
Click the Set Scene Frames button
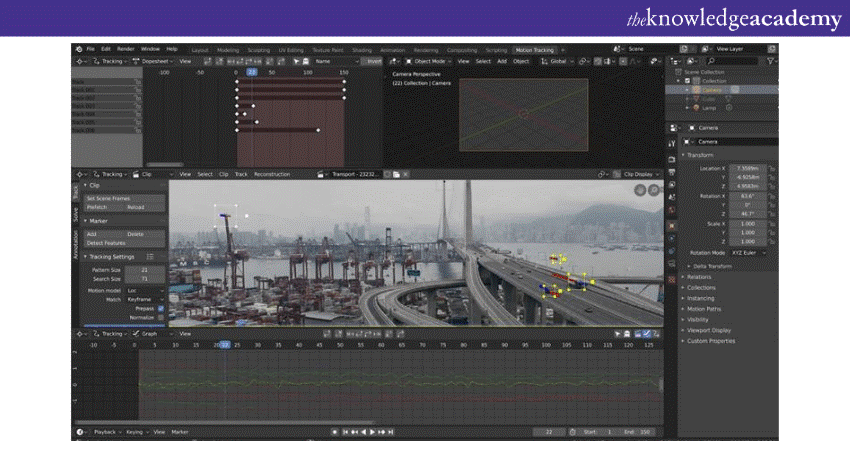[x=107, y=199]
